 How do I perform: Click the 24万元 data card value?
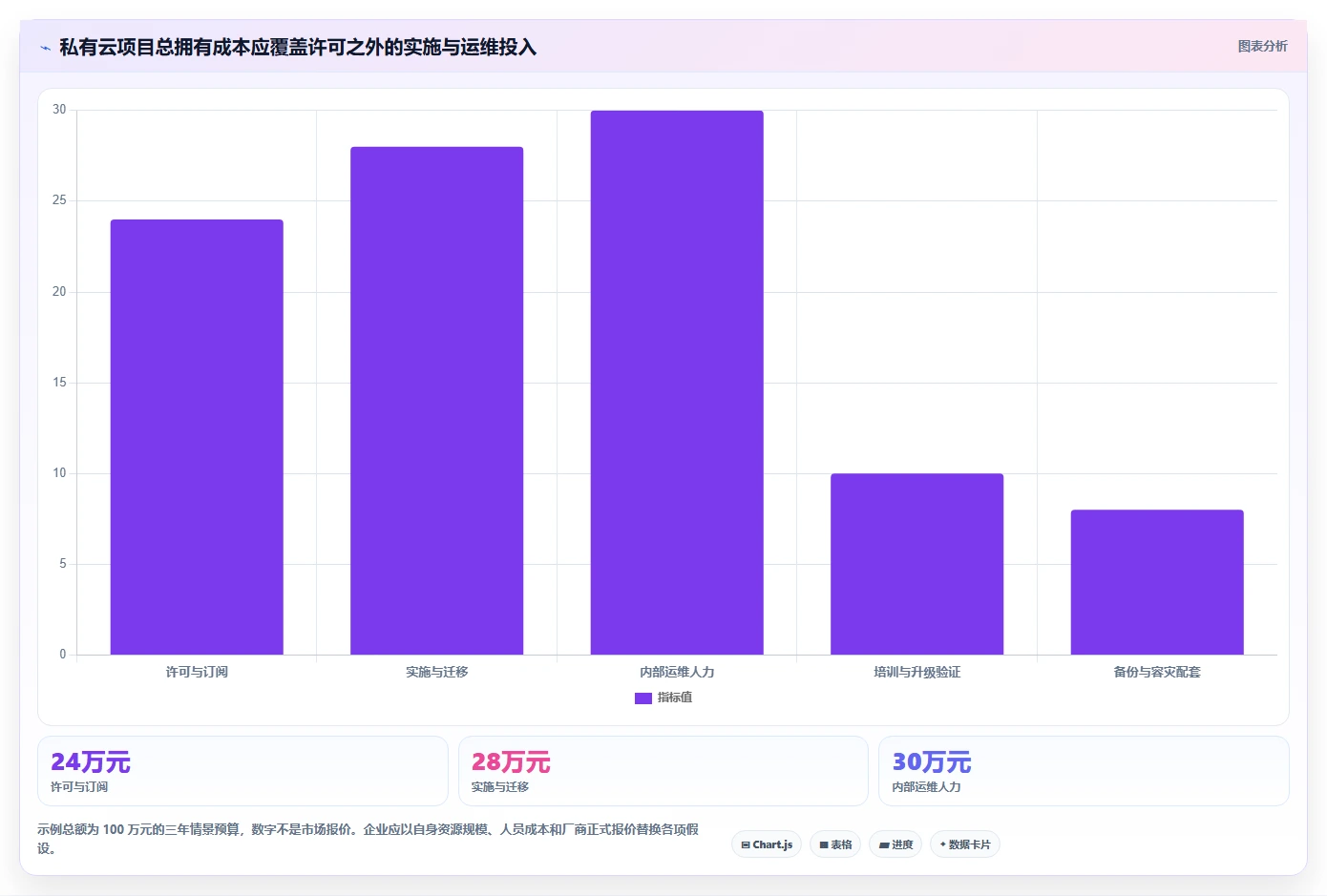91,761
